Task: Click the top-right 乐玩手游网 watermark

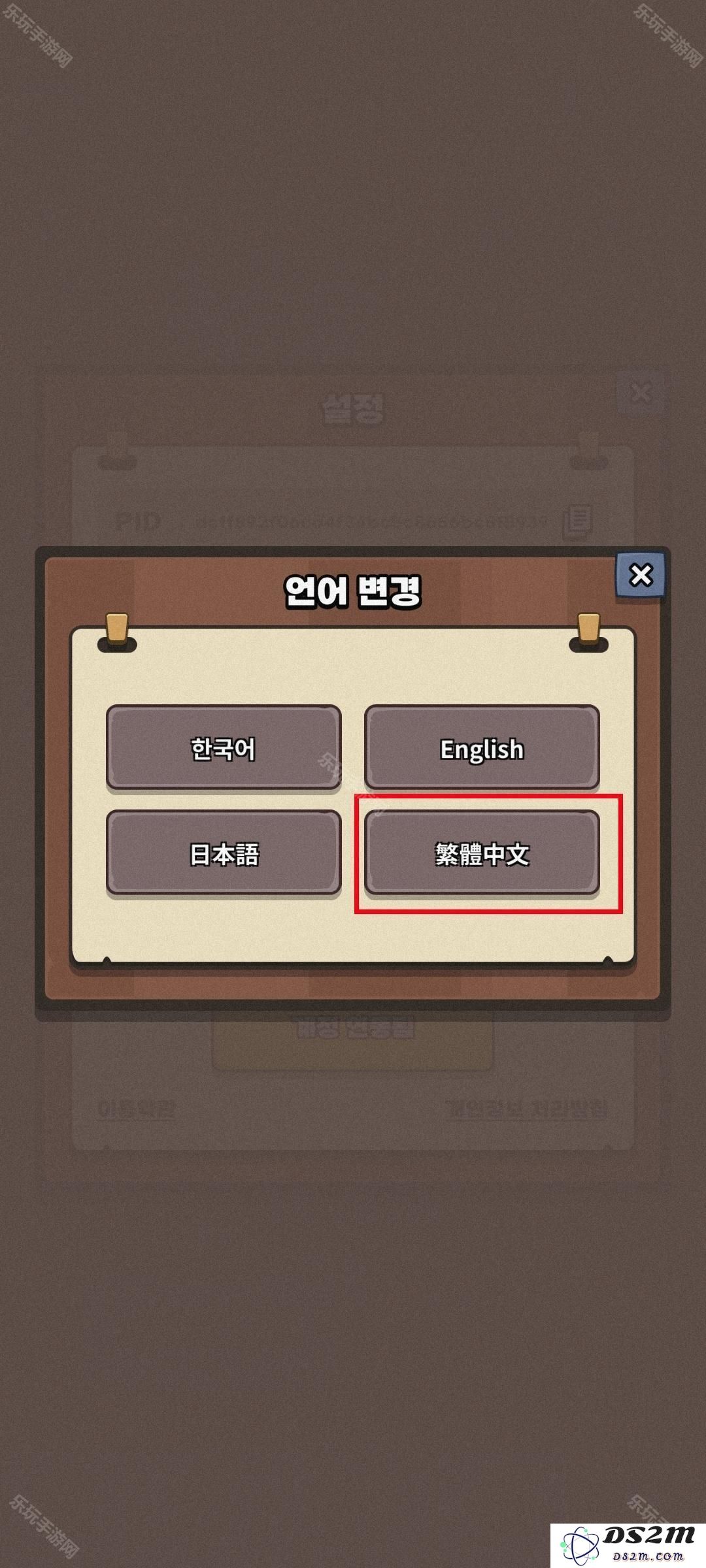Action: coord(668,34)
